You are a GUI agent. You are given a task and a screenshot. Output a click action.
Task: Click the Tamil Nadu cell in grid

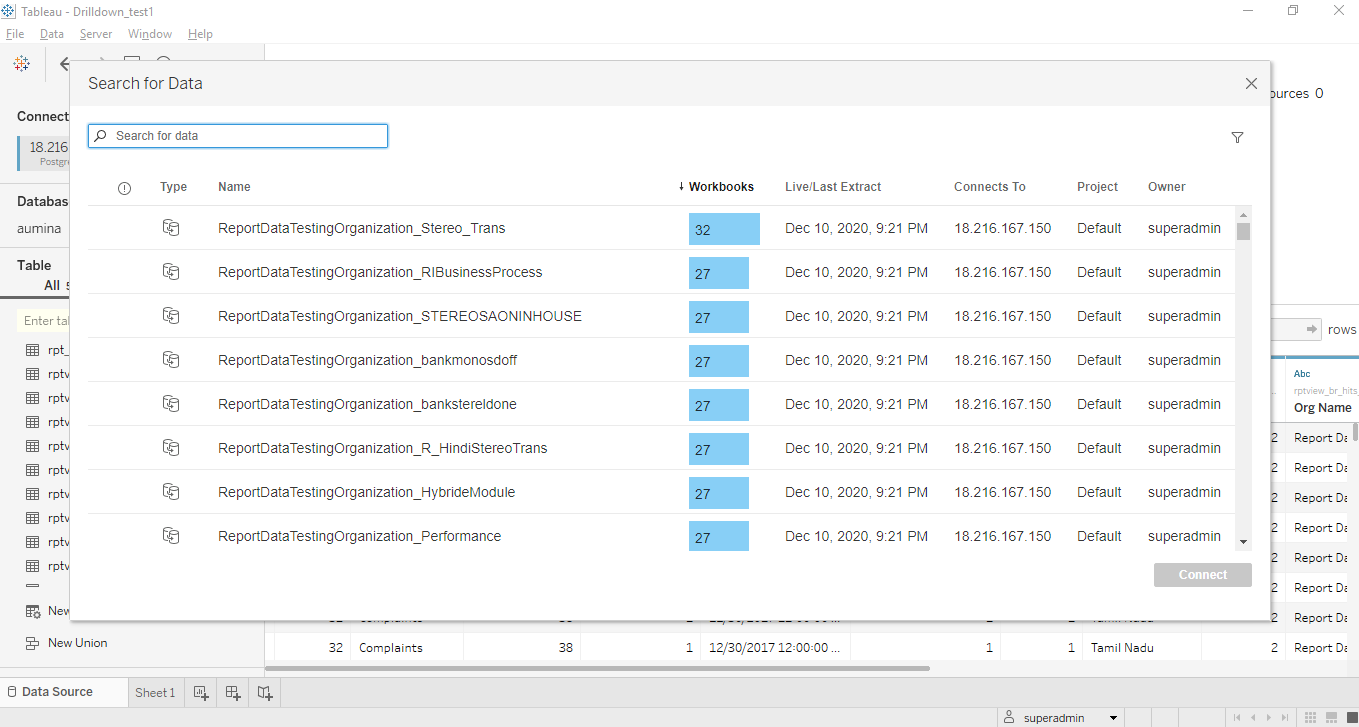click(1122, 648)
